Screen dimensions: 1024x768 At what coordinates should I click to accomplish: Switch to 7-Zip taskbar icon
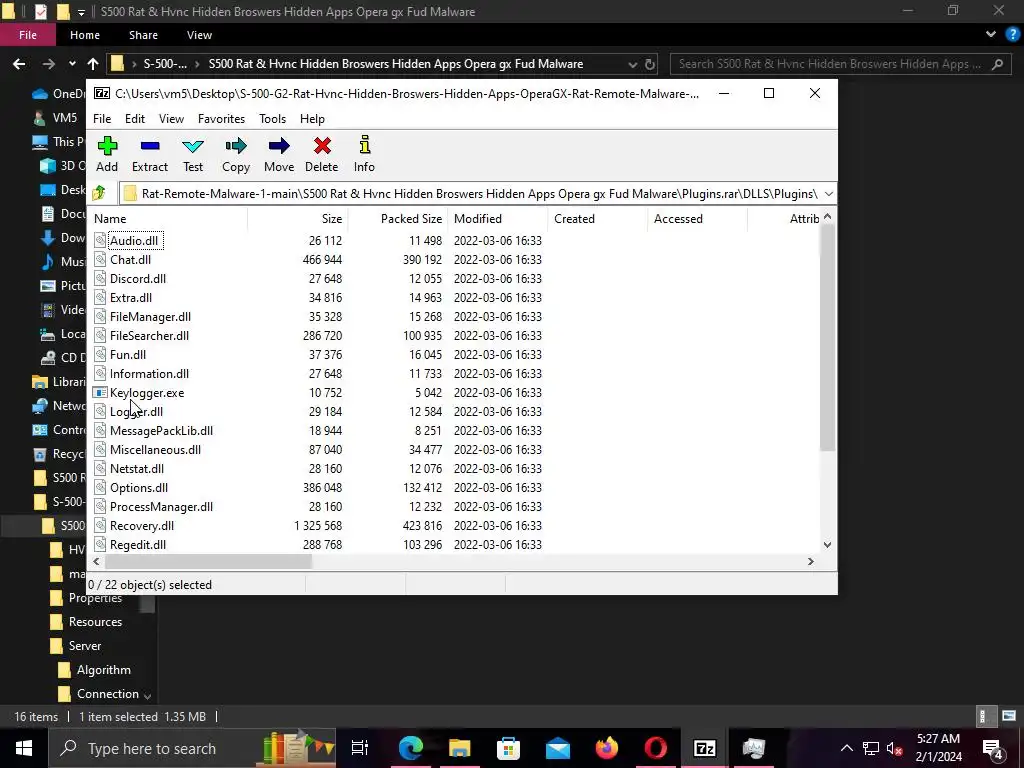(705, 748)
